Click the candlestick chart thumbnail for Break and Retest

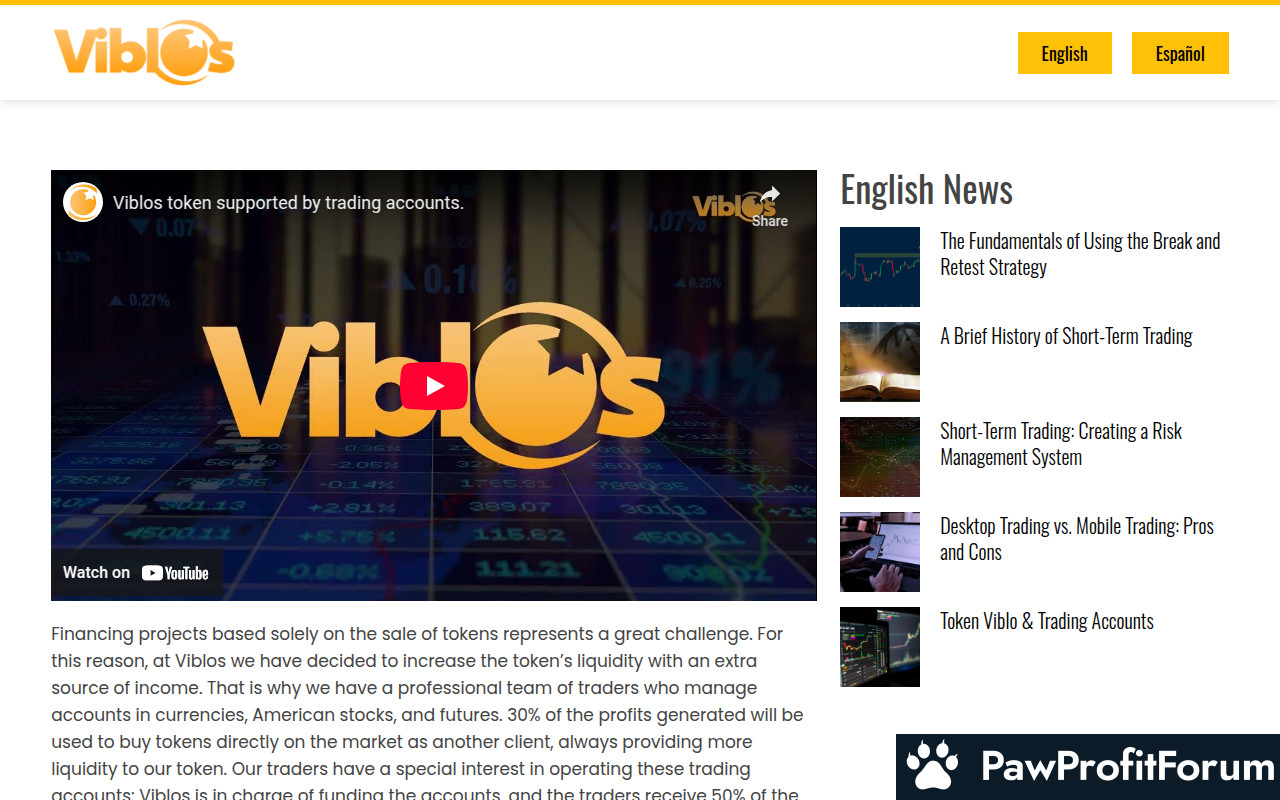click(x=880, y=267)
